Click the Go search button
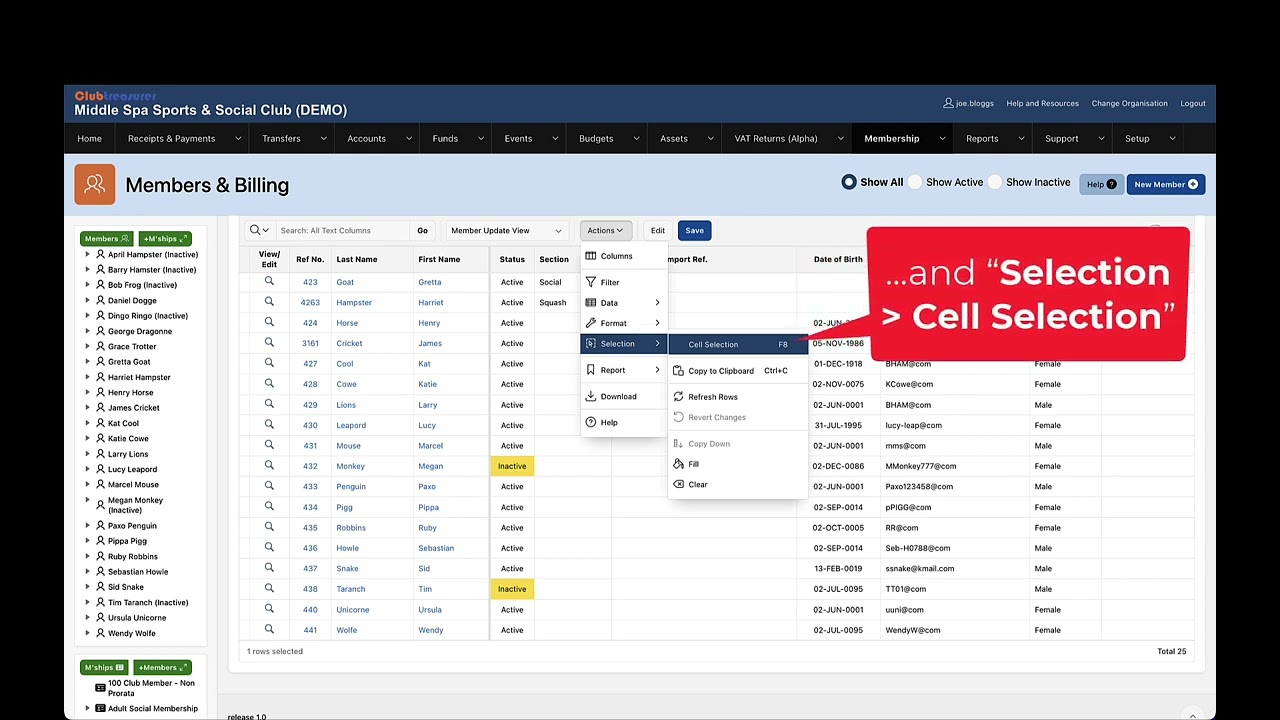The width and height of the screenshot is (1280, 720). [x=422, y=230]
